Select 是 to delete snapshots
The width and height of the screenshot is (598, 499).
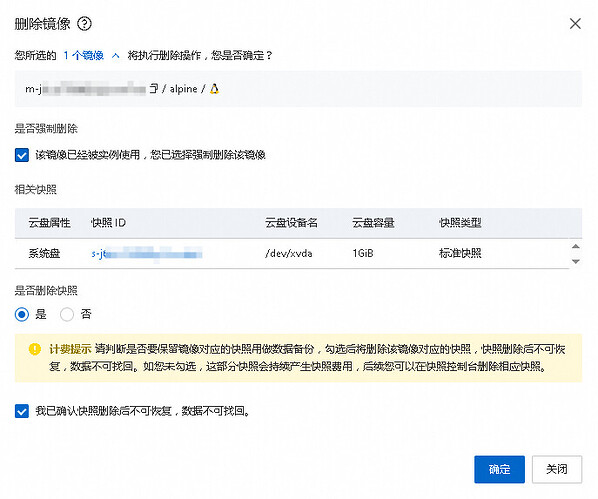[x=22, y=314]
